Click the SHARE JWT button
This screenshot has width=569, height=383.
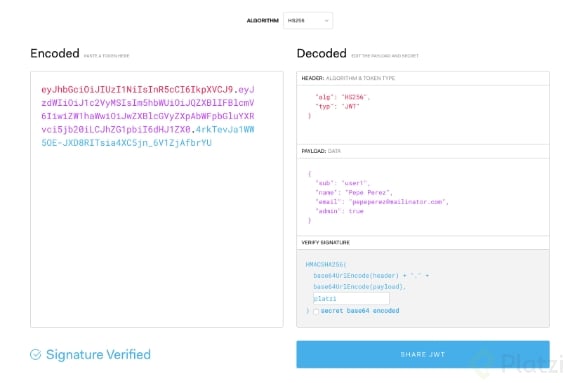(x=423, y=354)
